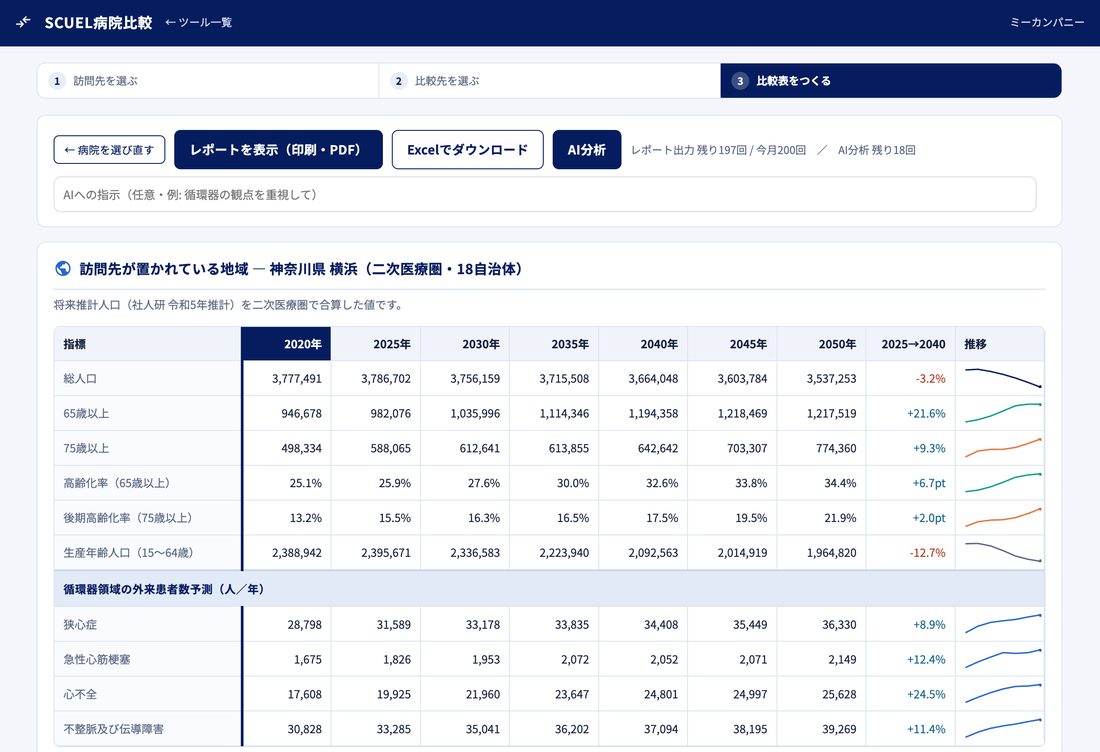Image resolution: width=1100 pixels, height=752 pixels.
Task: Click the 総人口 trend sparkline
Action: click(x=1003, y=378)
